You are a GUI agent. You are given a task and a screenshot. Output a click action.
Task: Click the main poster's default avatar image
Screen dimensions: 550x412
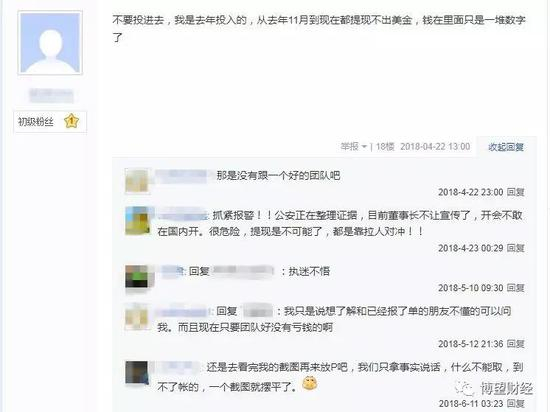[x=50, y=43]
